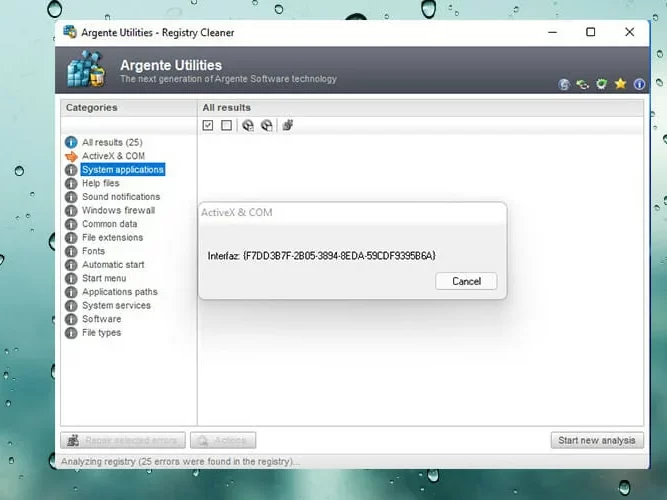Click the Categories panel header
Image resolution: width=667 pixels, height=500 pixels.
pos(129,108)
